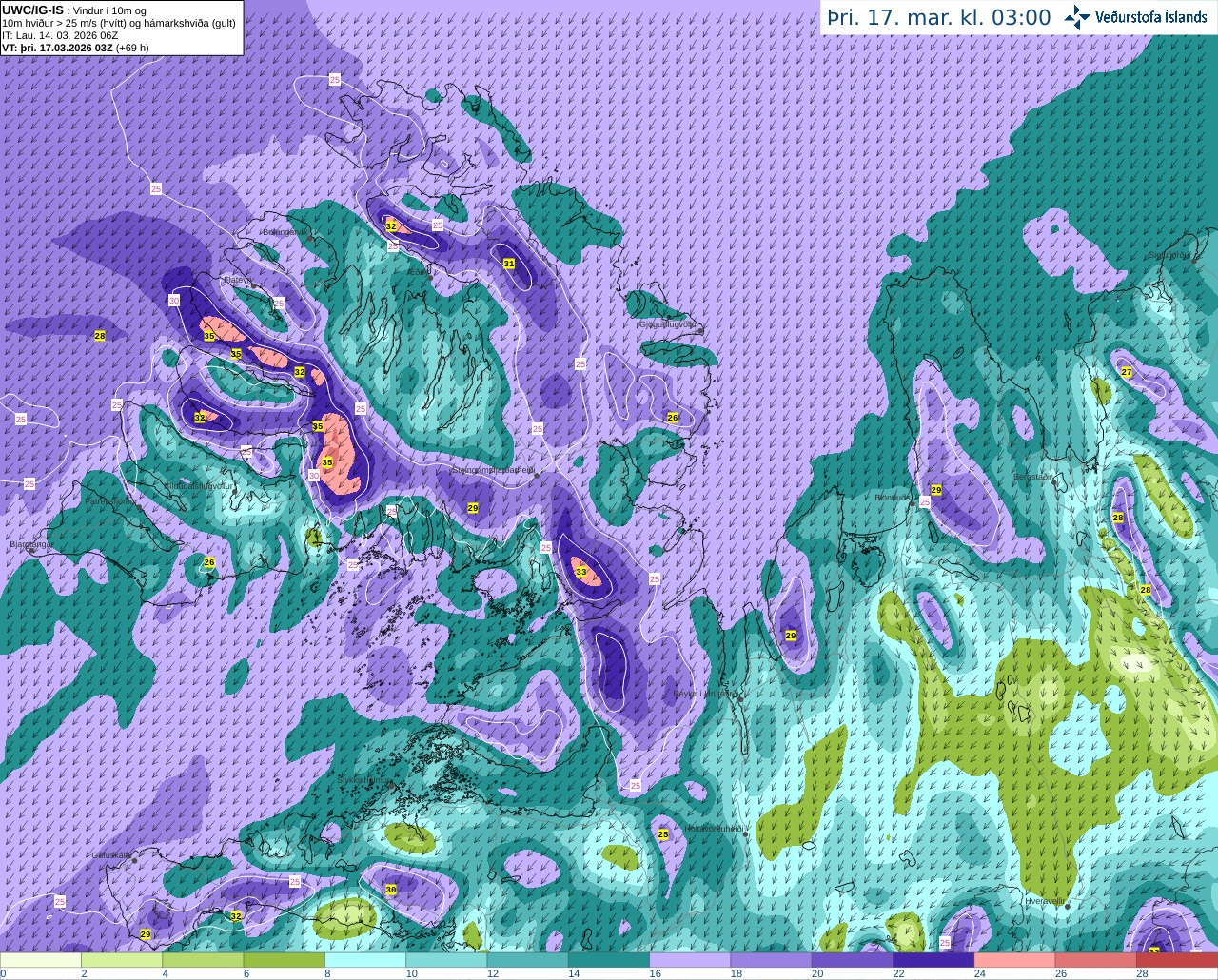
Task: Click the yellow 29 gust label below Steingrímsfjarðarheiði
Action: [473, 508]
